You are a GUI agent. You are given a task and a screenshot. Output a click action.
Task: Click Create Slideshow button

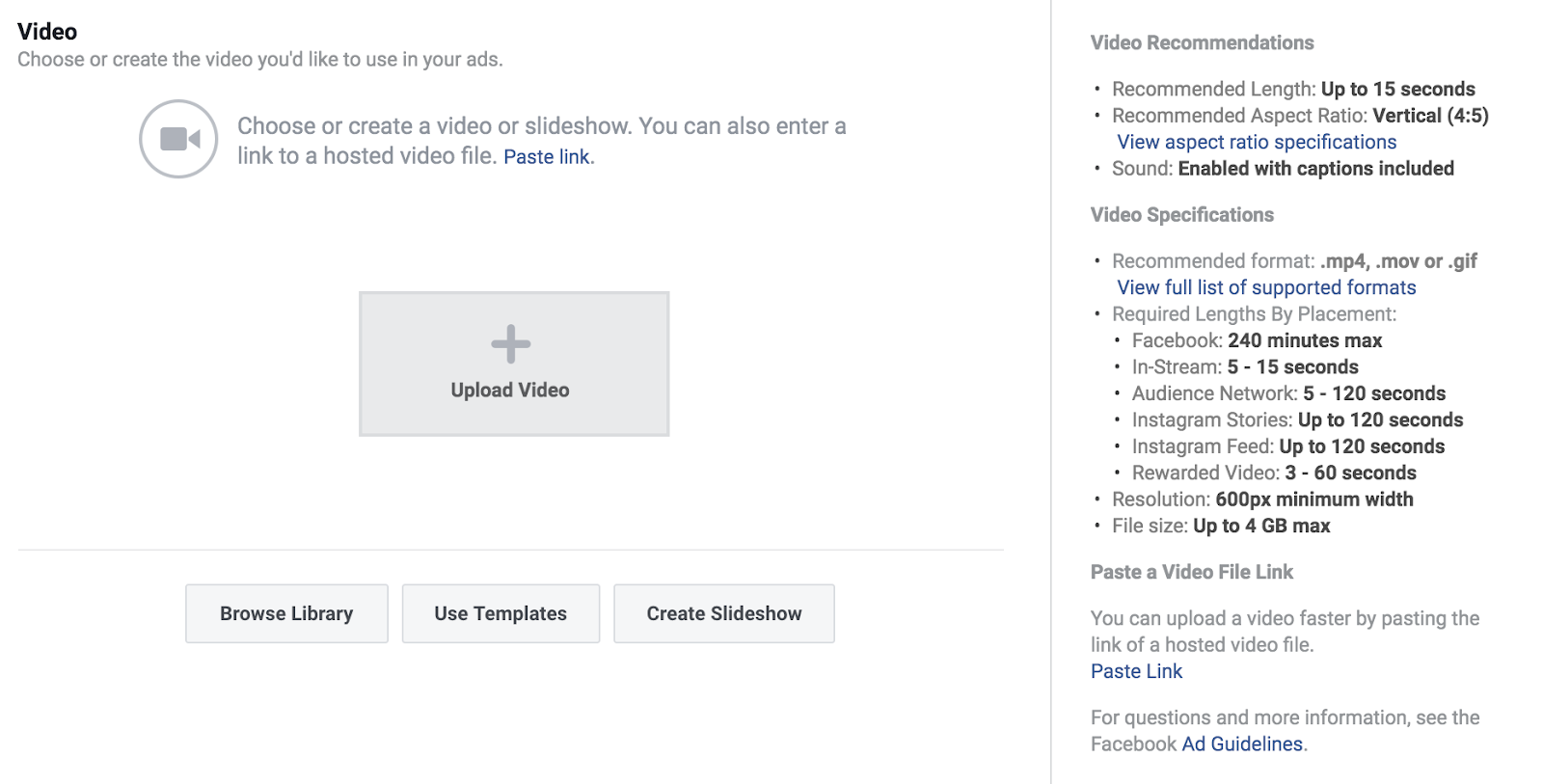724,613
